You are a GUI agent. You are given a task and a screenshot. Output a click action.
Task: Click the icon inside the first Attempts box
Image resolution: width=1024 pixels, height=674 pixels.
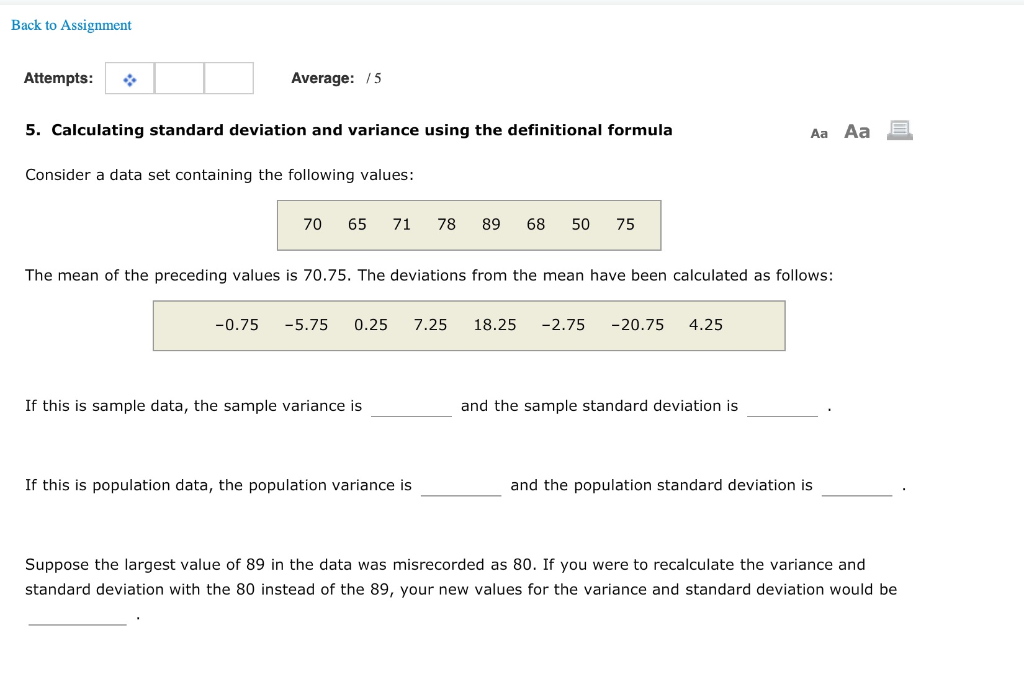(128, 78)
